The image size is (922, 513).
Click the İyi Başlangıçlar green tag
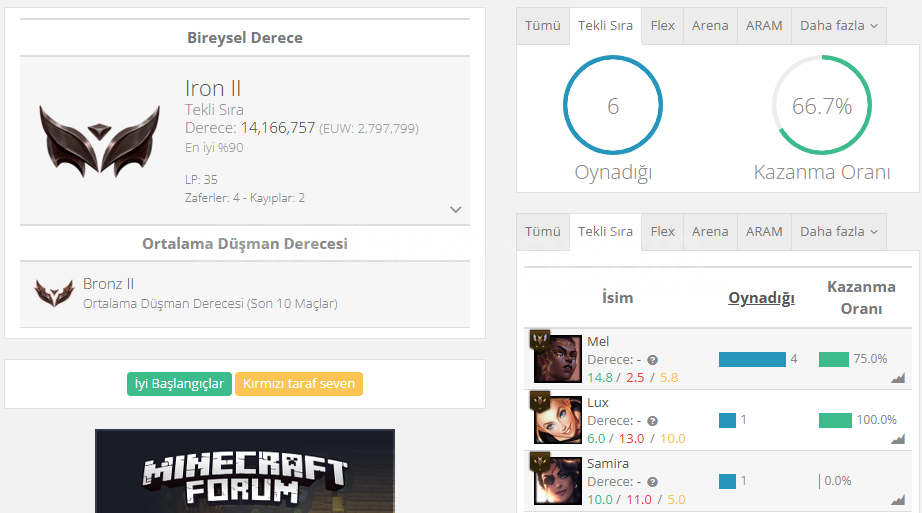tap(179, 384)
